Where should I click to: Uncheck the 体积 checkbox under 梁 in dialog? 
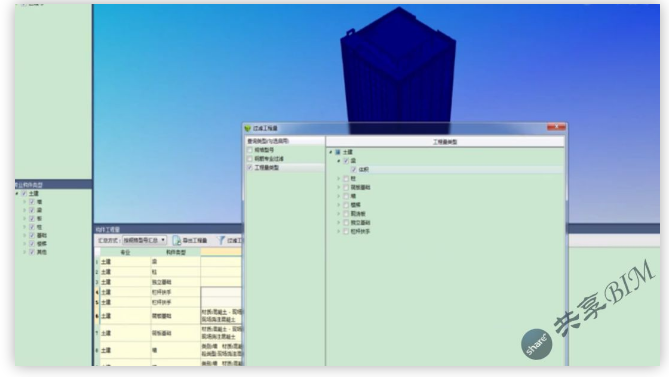click(354, 170)
